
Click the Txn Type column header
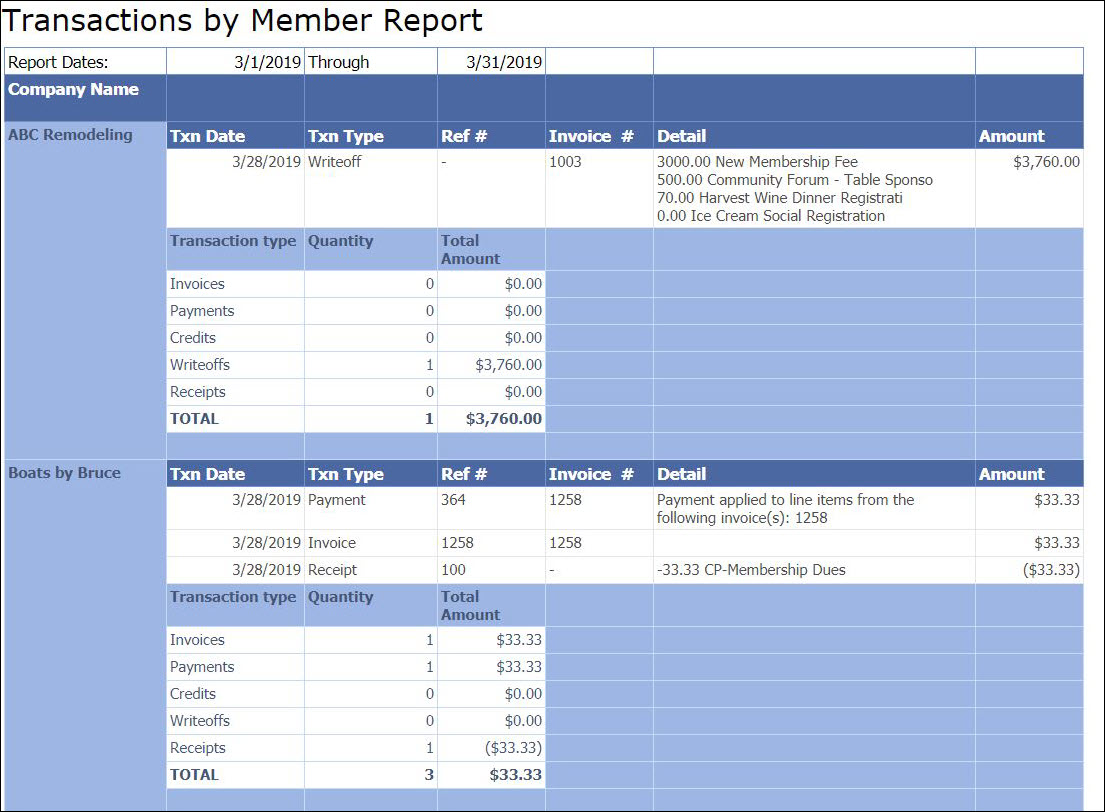338,135
